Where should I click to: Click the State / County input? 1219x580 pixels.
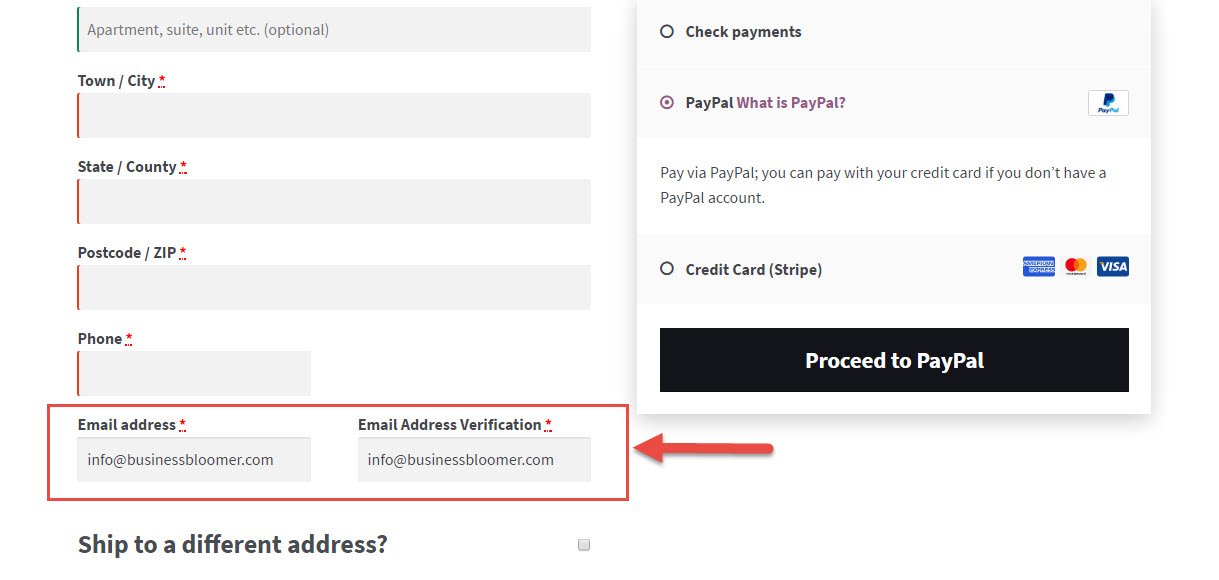click(334, 201)
